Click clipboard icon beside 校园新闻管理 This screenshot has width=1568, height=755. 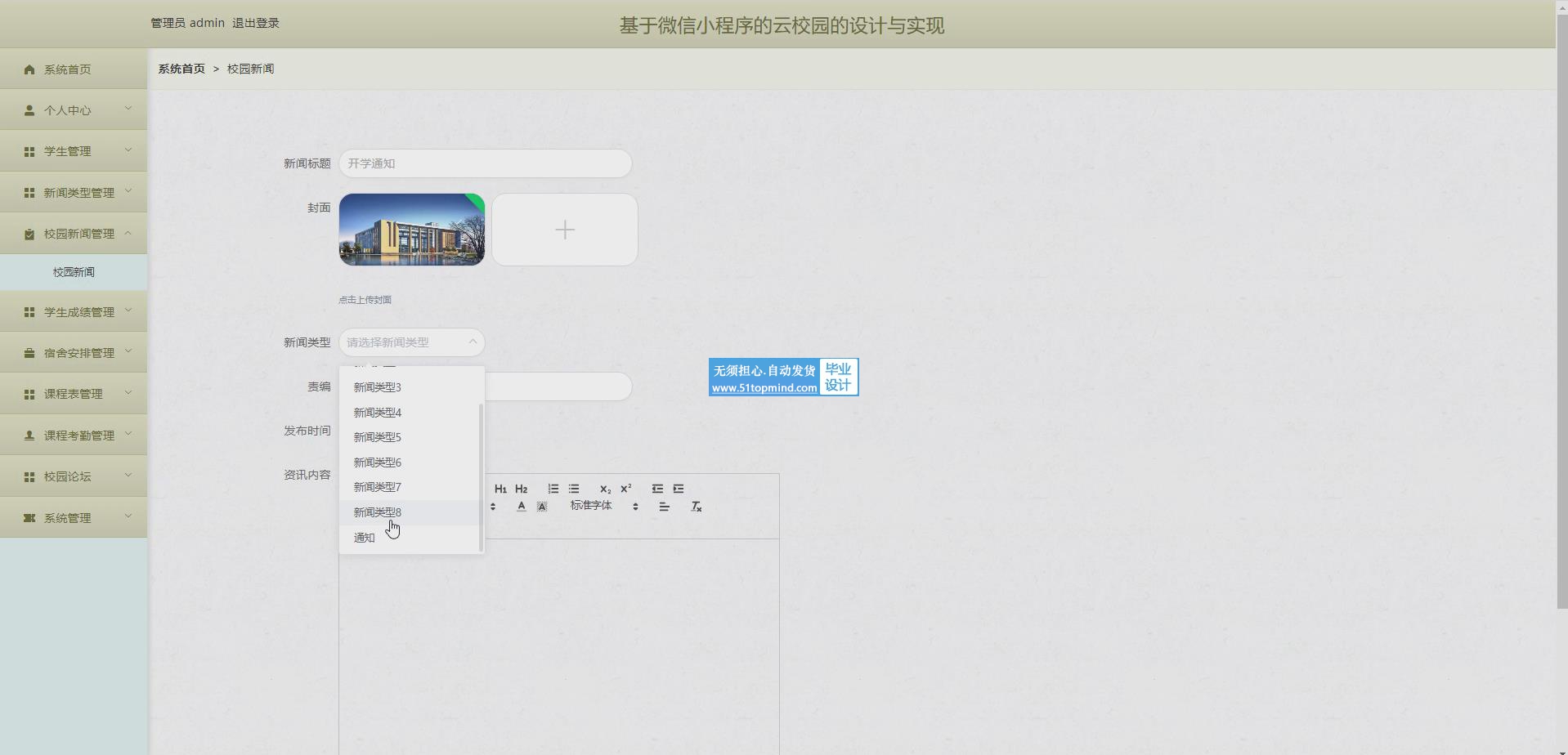[x=29, y=234]
